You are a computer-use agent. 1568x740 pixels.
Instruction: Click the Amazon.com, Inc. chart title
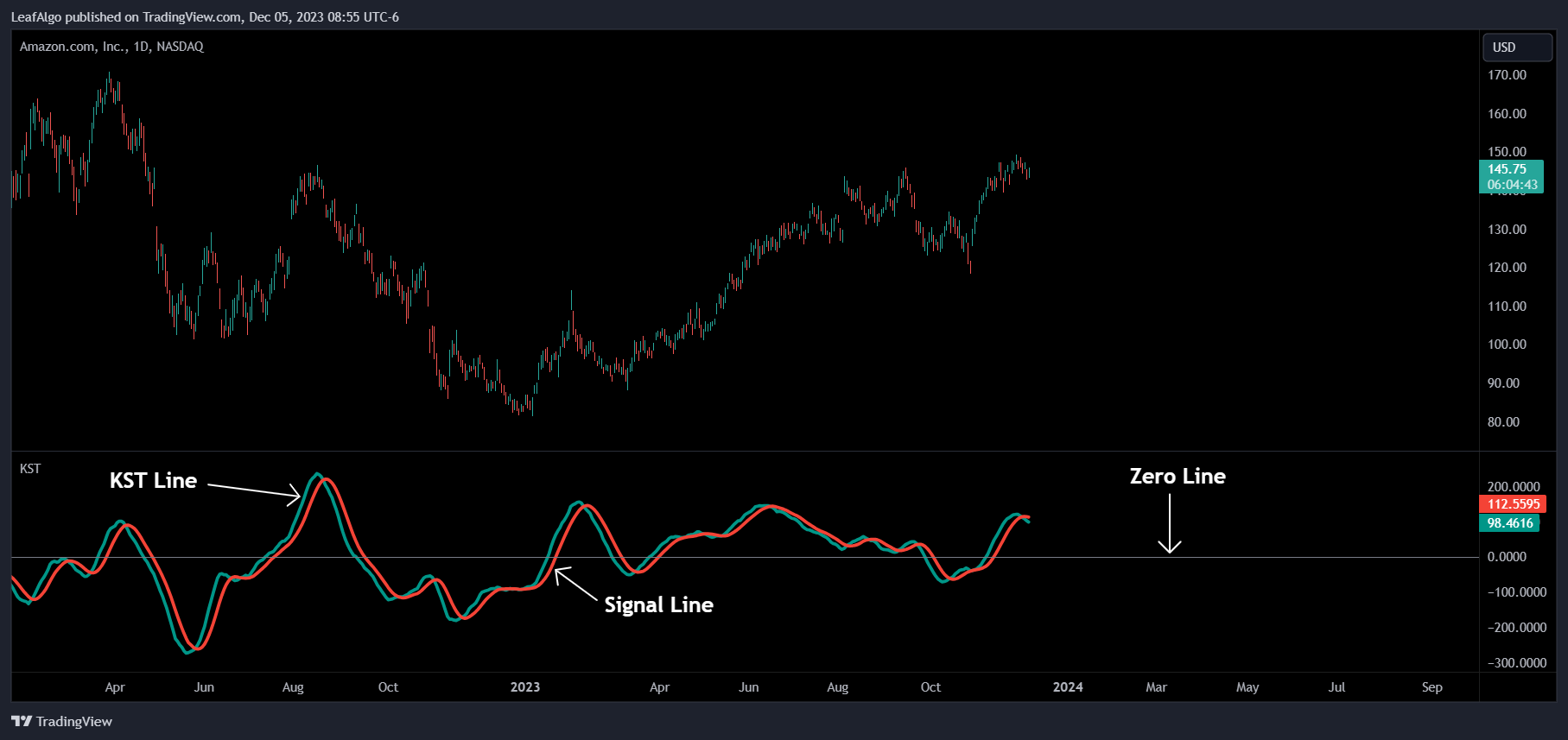tap(111, 47)
